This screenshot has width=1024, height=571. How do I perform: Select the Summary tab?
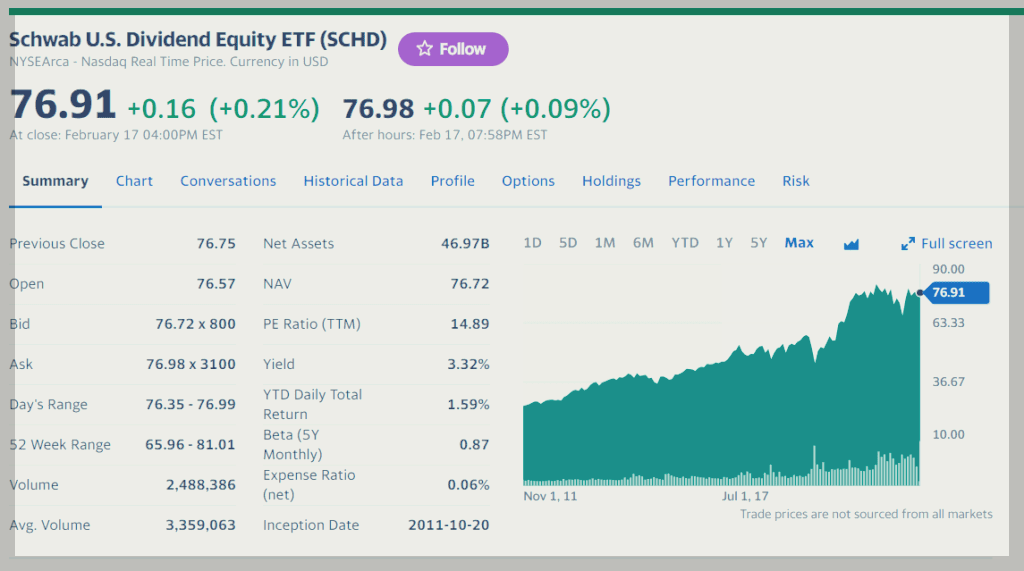[56, 181]
